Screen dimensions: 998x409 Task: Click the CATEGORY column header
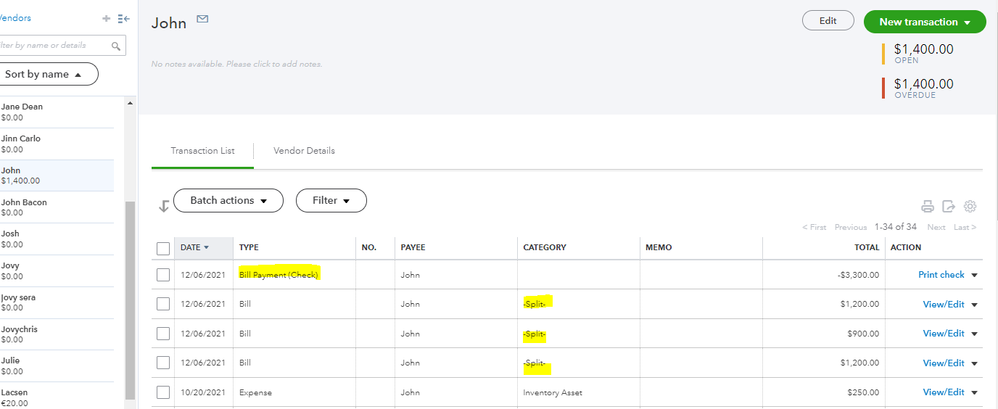click(x=544, y=247)
